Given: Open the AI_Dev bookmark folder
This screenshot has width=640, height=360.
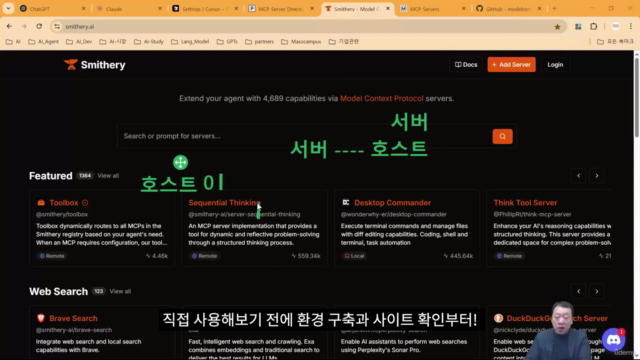Looking at the screenshot, I should (x=79, y=42).
